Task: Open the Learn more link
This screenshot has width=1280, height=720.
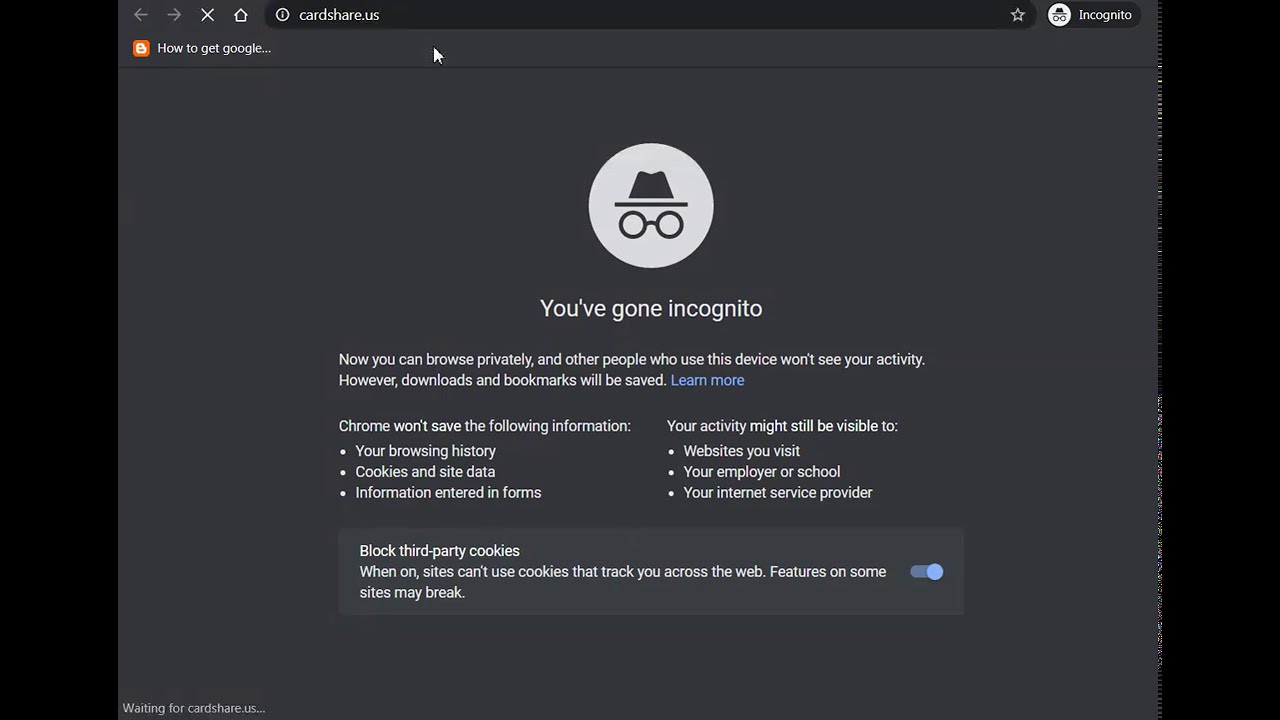Action: pyautogui.click(x=707, y=380)
